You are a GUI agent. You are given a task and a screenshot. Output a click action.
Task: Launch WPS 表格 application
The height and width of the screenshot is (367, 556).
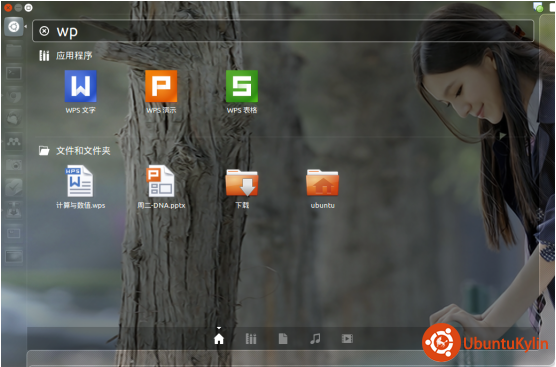(242, 91)
